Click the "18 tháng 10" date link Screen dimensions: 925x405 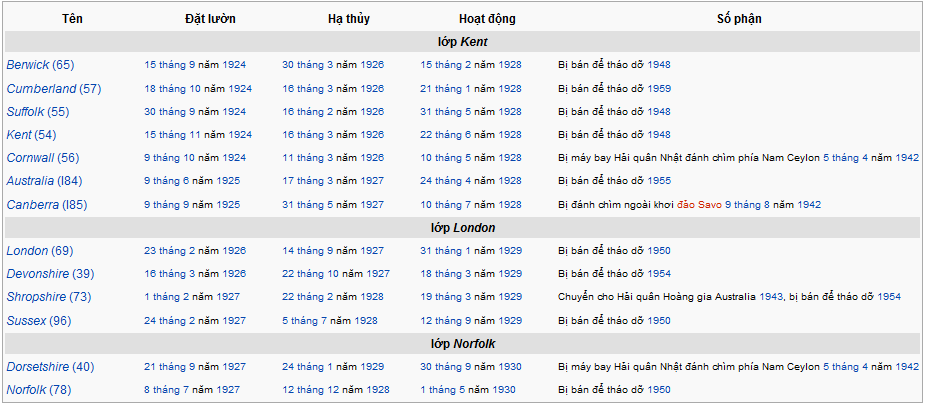click(x=173, y=89)
